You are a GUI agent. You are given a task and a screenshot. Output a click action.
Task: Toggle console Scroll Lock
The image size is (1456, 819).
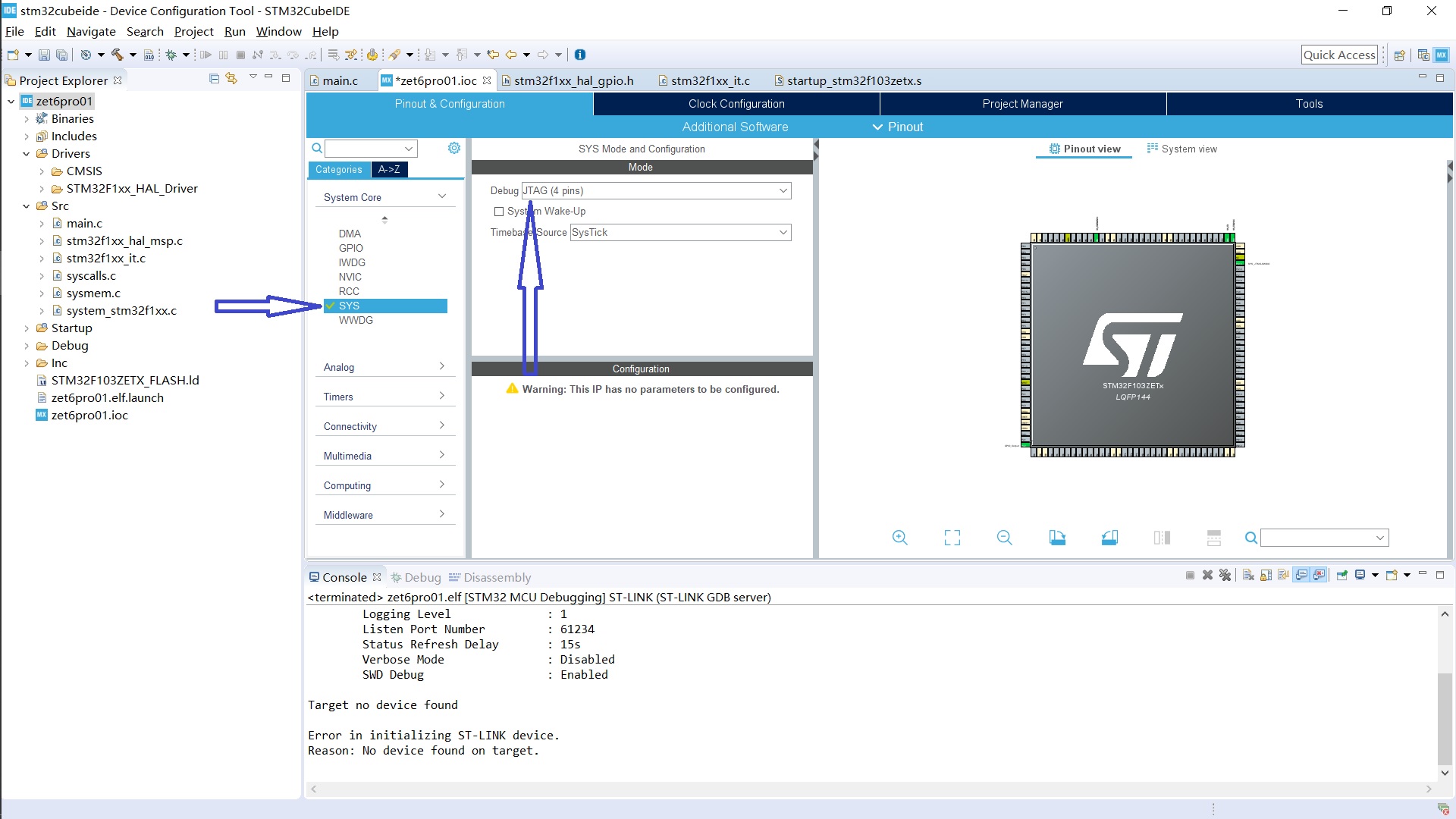click(x=1266, y=575)
